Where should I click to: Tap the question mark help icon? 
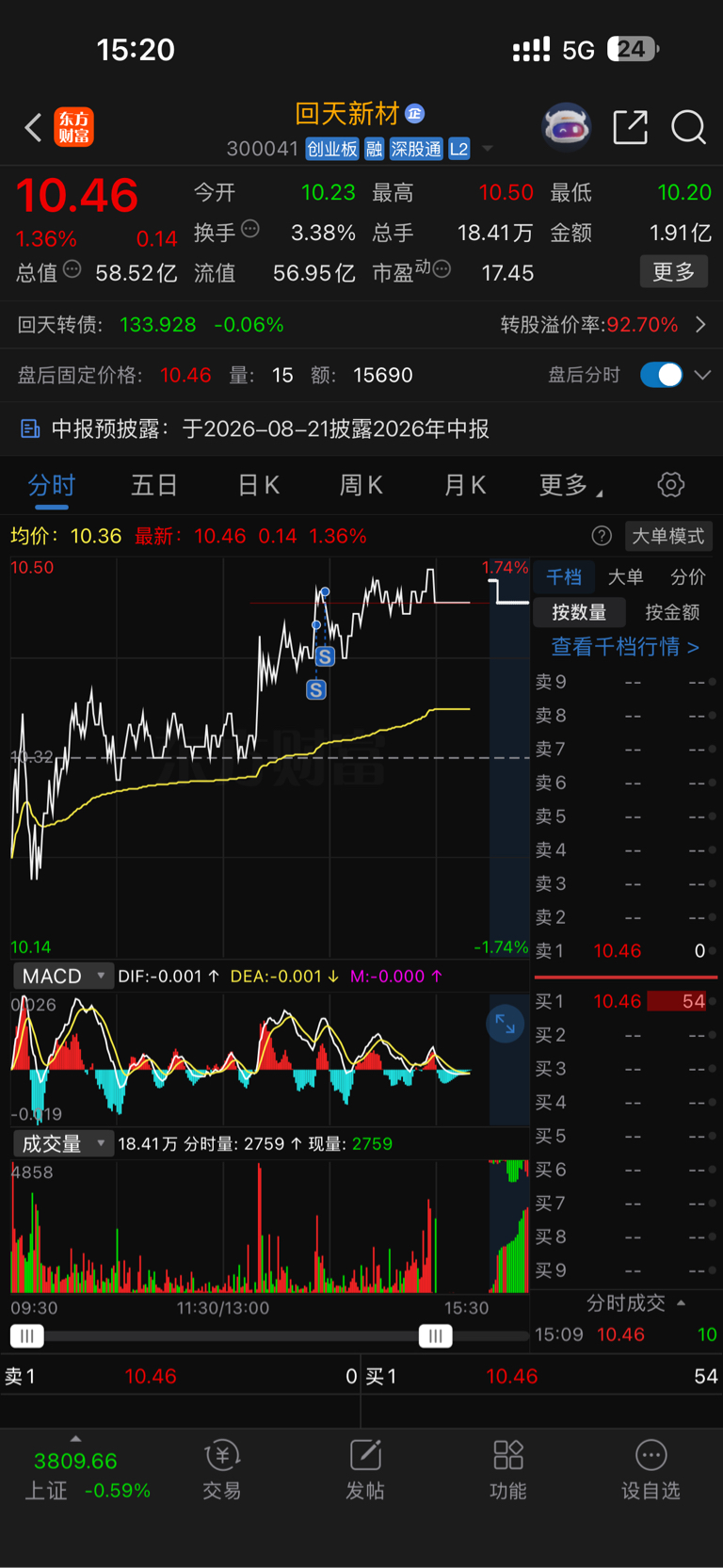pos(602,536)
